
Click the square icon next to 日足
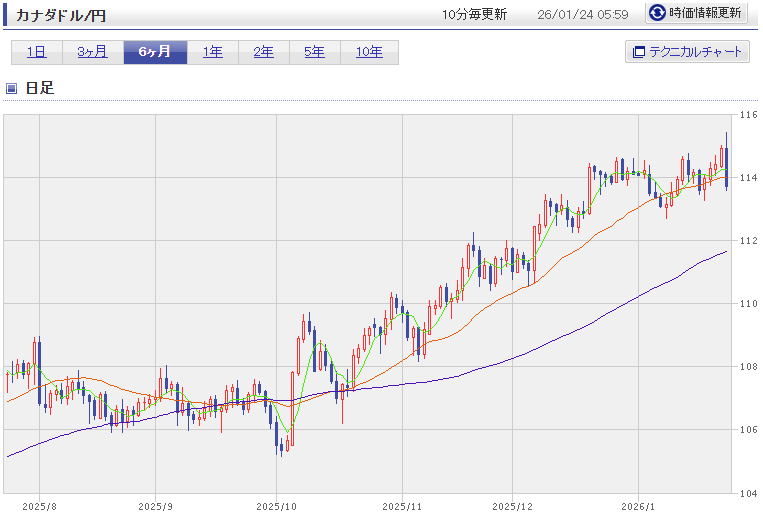tap(12, 88)
